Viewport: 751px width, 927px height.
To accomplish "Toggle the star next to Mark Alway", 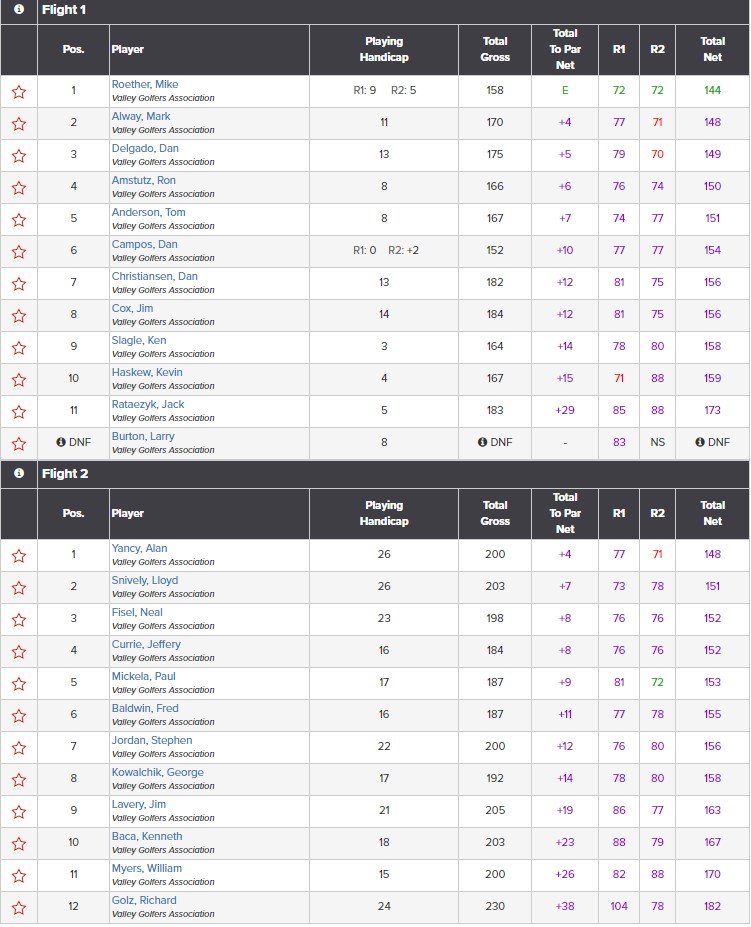I will (x=19, y=124).
